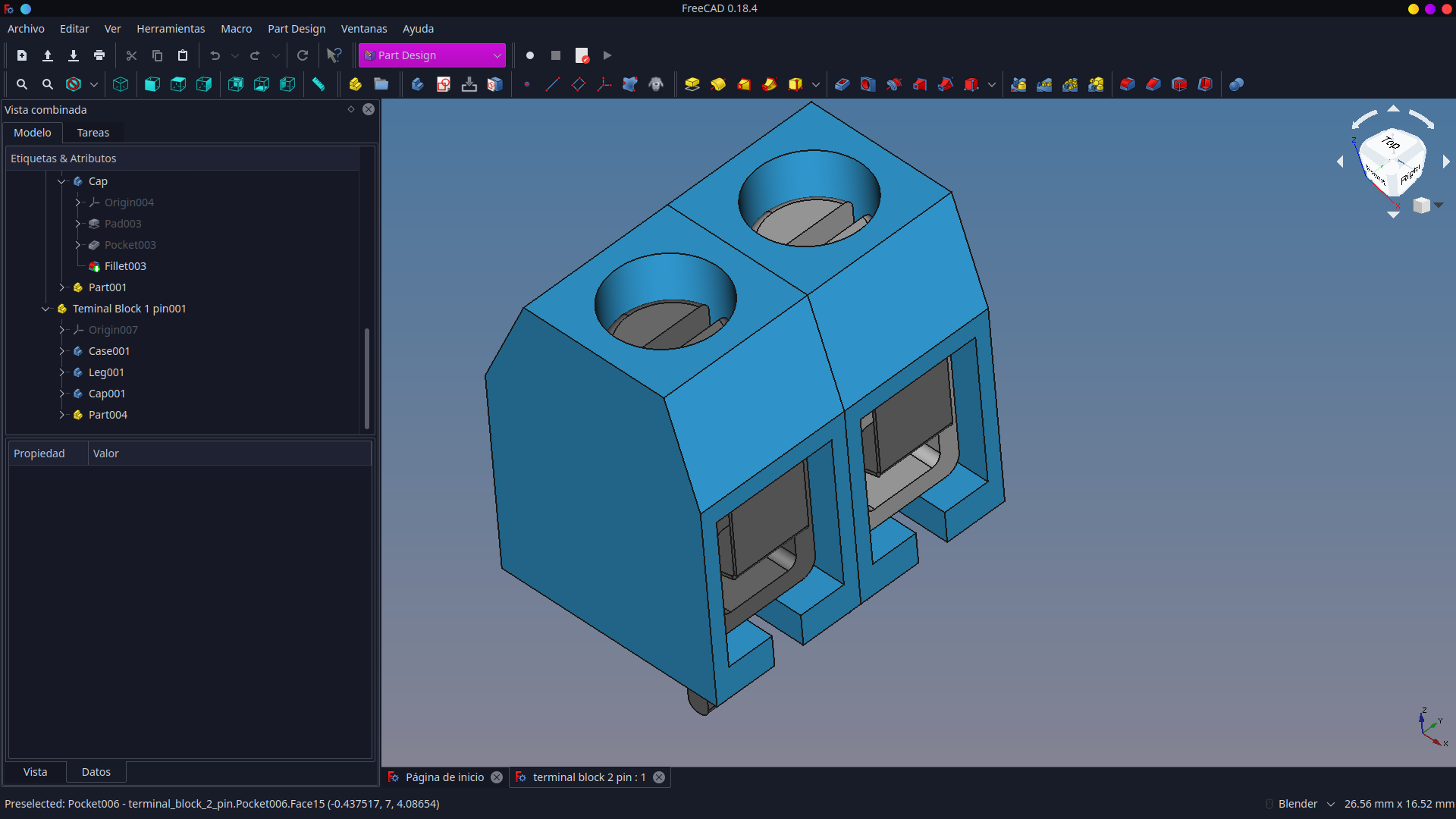Click the Create Body icon
Image resolution: width=1456 pixels, height=819 pixels.
(x=418, y=84)
